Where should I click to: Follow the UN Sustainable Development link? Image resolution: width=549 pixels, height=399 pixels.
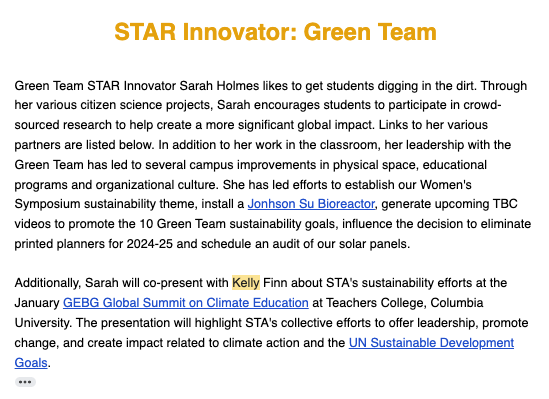[x=431, y=343]
